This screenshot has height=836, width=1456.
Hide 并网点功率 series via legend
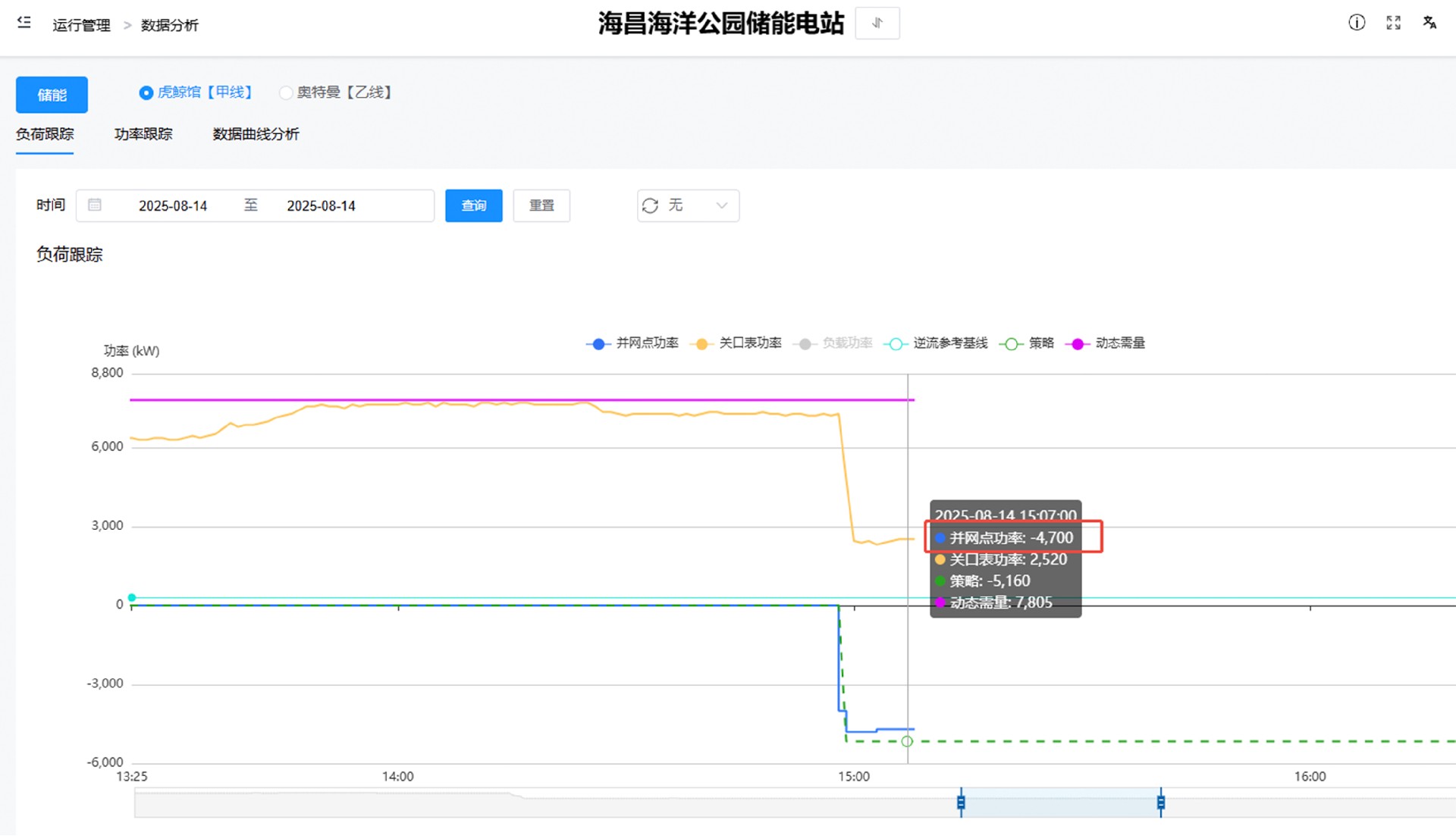(646, 343)
